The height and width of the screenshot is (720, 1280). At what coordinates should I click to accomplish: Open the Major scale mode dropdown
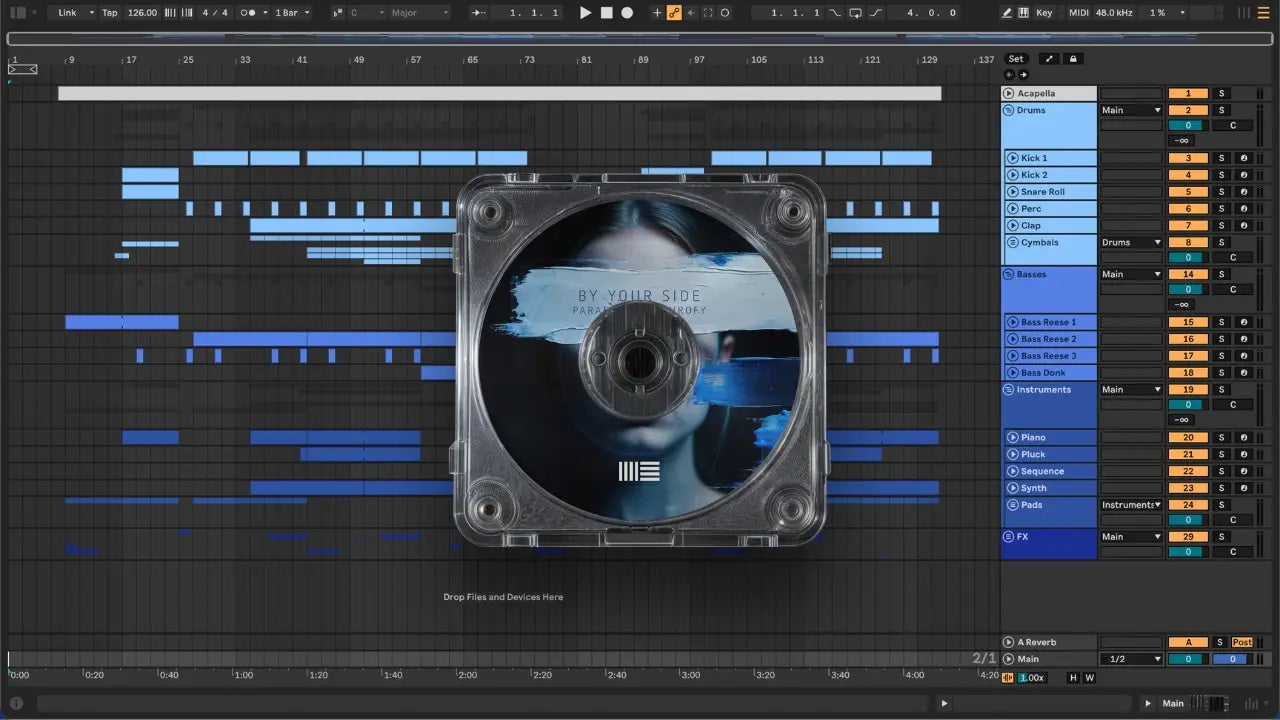(x=419, y=13)
